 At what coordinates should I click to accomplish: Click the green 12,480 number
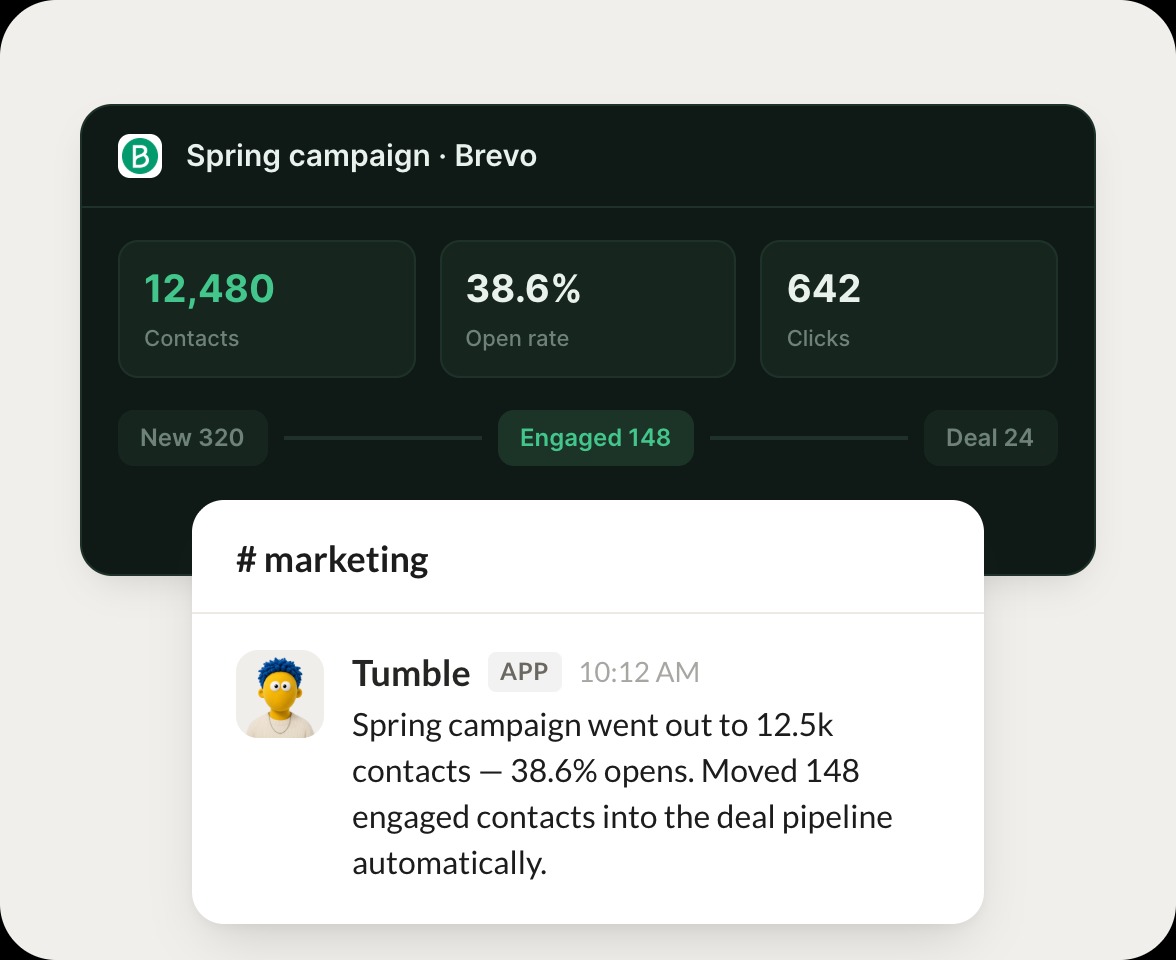click(209, 289)
